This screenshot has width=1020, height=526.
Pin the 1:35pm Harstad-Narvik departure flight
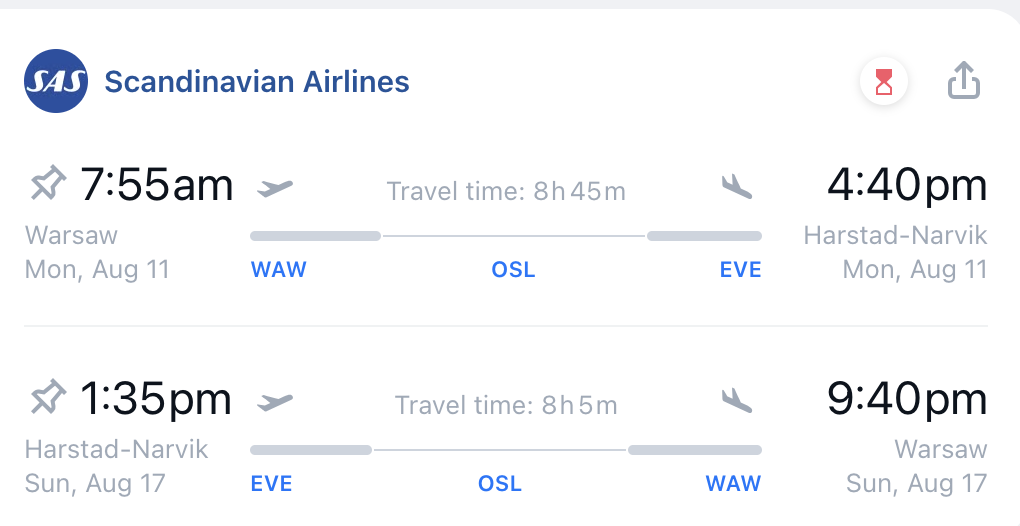coord(47,397)
